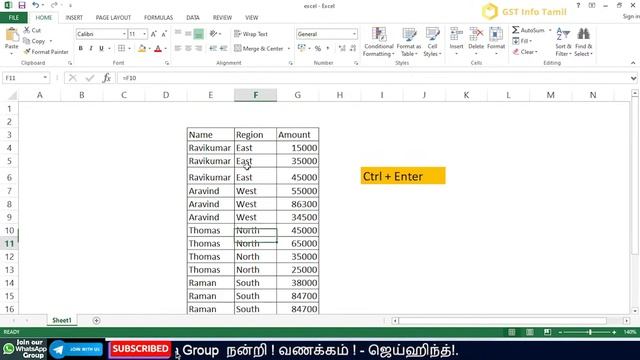This screenshot has width=640, height=360.
Task: Toggle italic formatting
Action: 91,49
